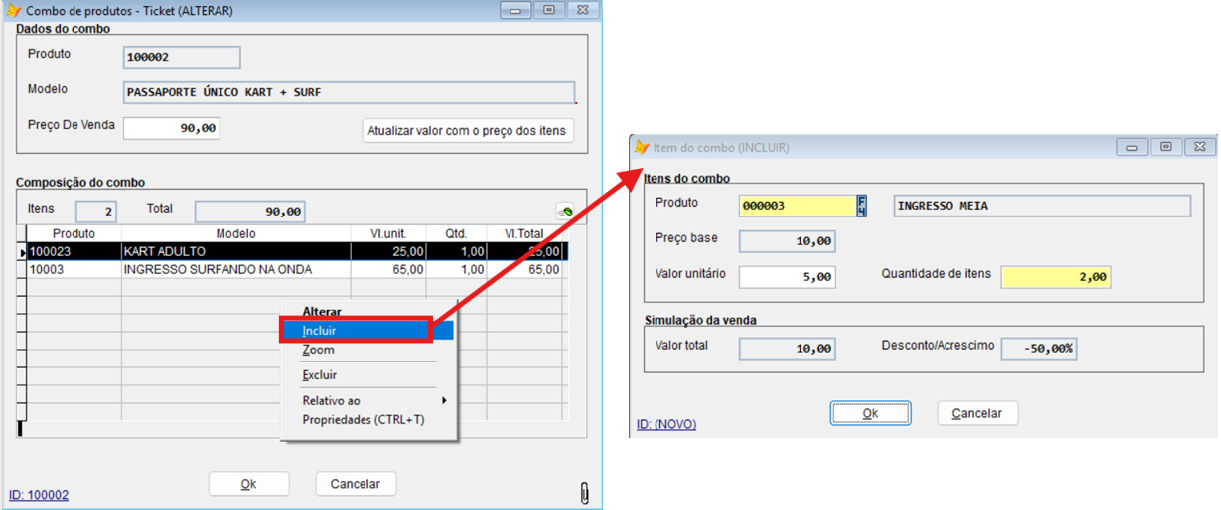Image resolution: width=1221 pixels, height=510 pixels.
Task: Click app icon in Combo de produtos title bar
Action: (x=14, y=10)
